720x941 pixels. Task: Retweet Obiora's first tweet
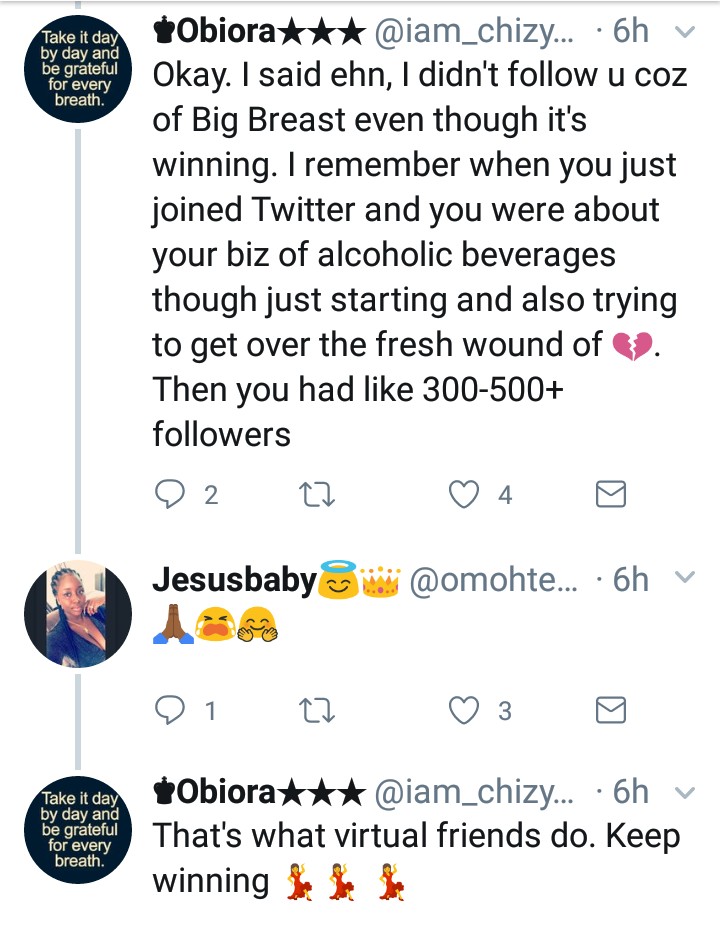(x=317, y=494)
